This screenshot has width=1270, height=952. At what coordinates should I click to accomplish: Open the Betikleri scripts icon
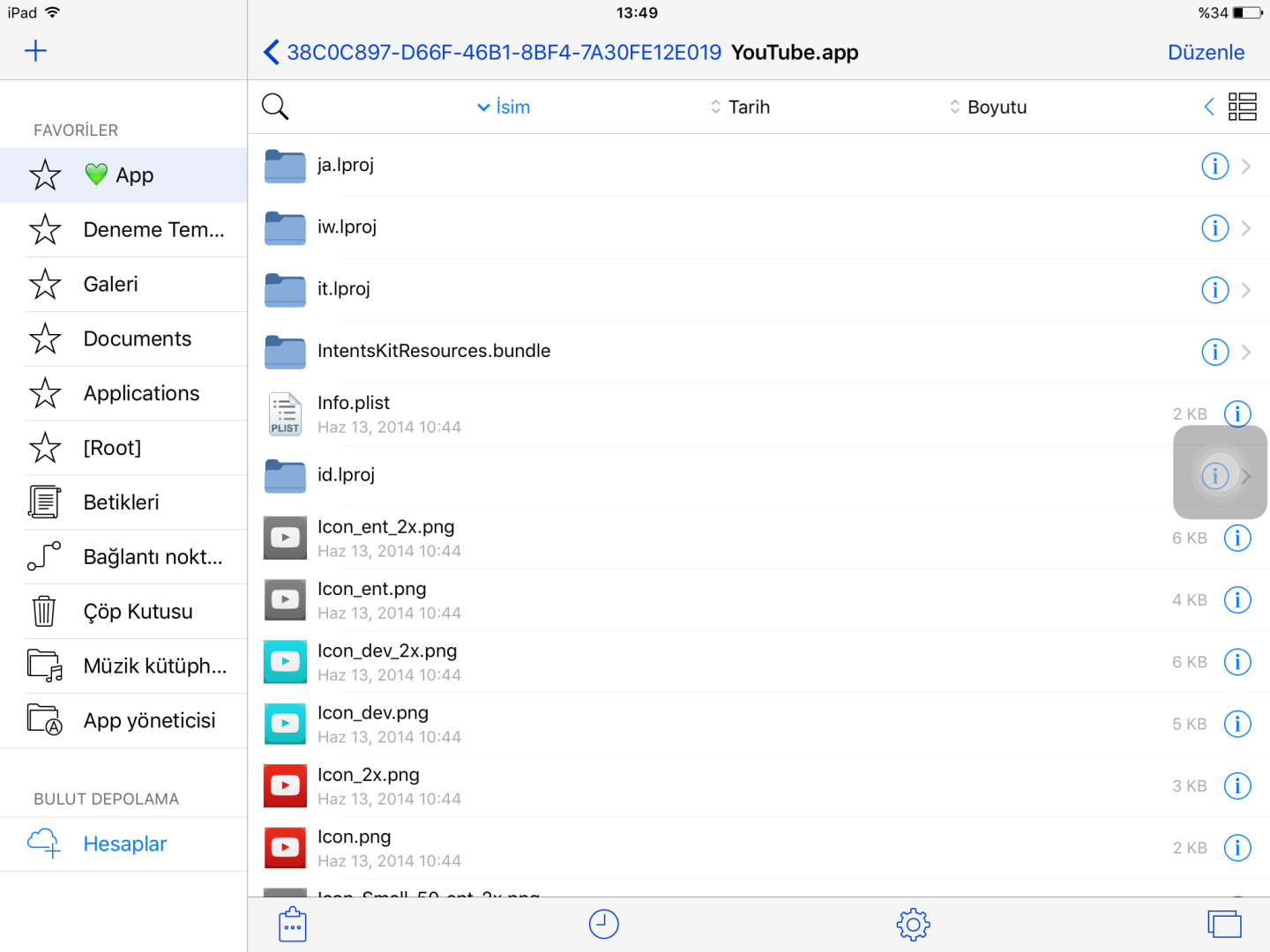pos(45,502)
